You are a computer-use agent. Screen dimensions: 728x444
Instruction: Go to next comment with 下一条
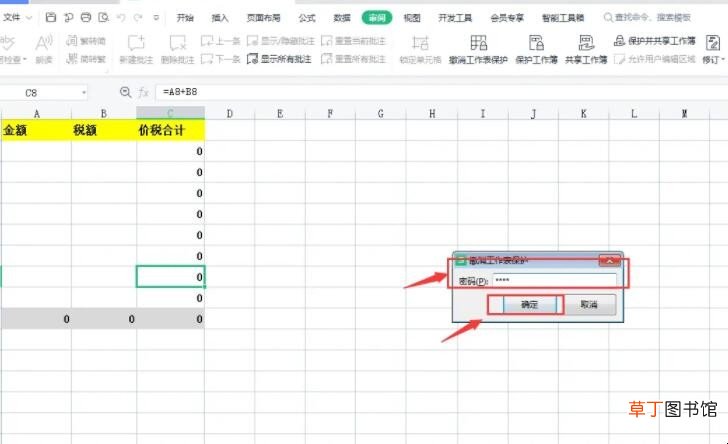coord(221,59)
